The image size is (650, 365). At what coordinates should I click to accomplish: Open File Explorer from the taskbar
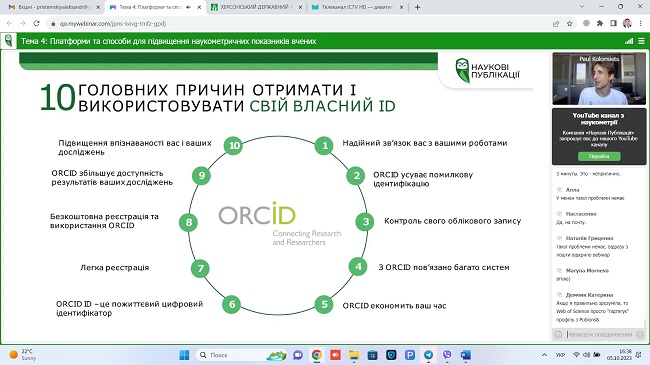354,355
